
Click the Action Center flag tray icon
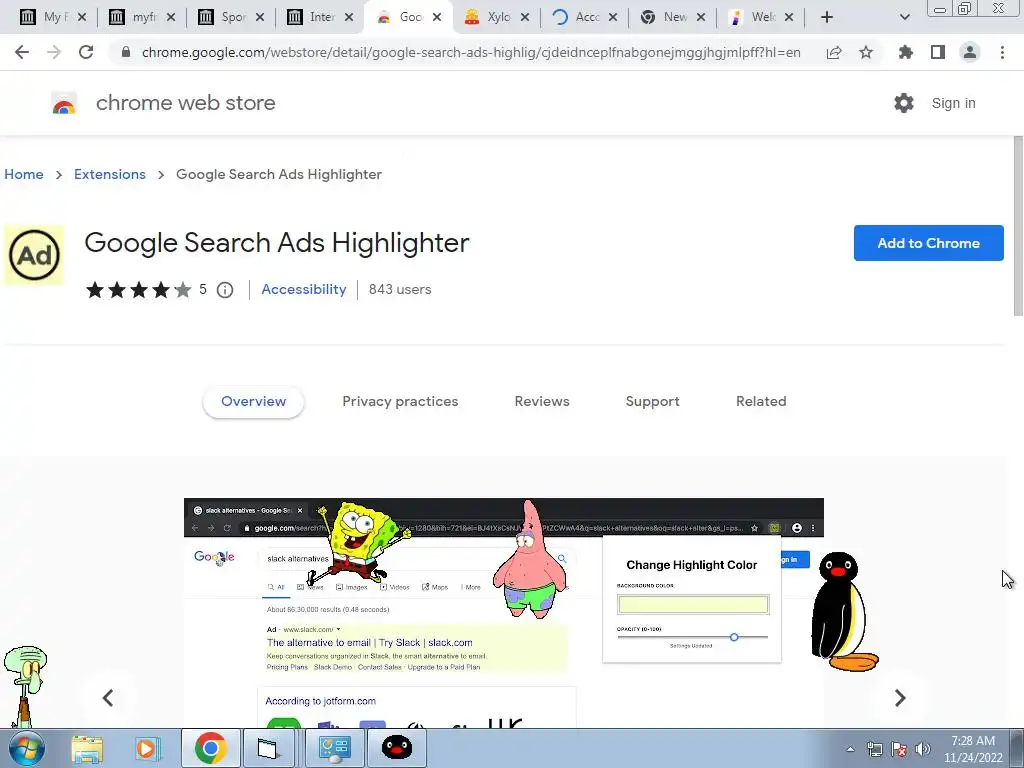pos(899,749)
